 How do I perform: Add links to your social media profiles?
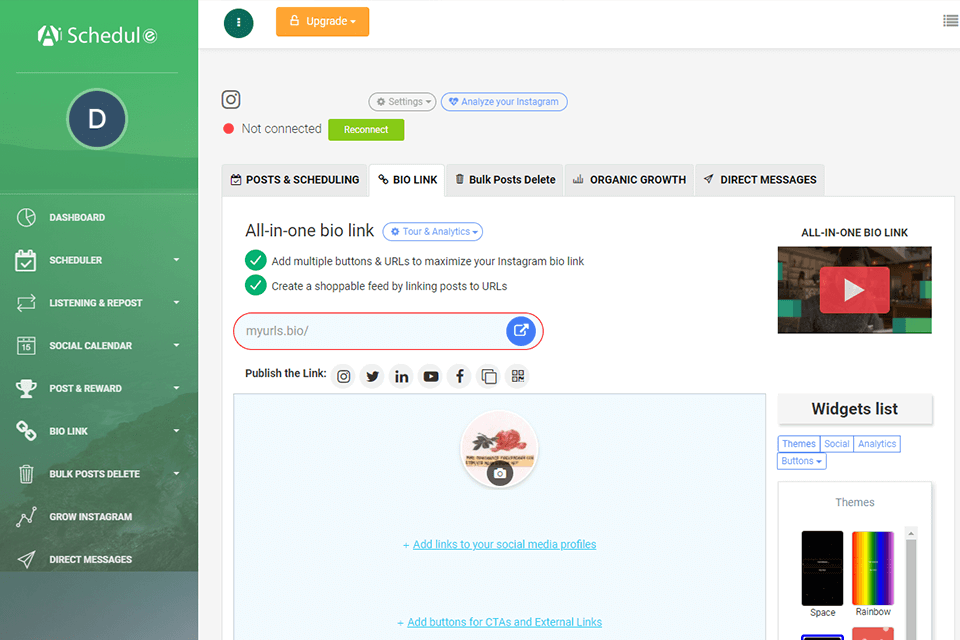[x=504, y=544]
